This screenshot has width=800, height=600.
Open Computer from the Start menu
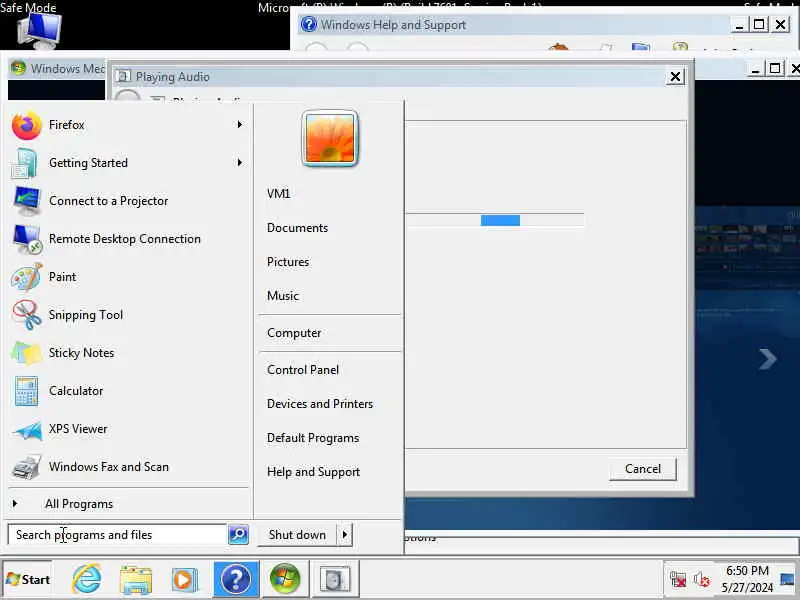(x=294, y=333)
